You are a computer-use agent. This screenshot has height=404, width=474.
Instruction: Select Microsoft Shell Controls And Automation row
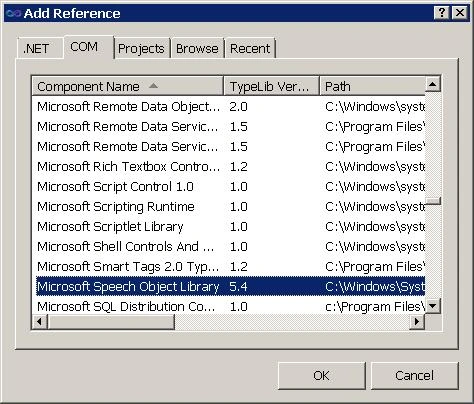pos(230,247)
